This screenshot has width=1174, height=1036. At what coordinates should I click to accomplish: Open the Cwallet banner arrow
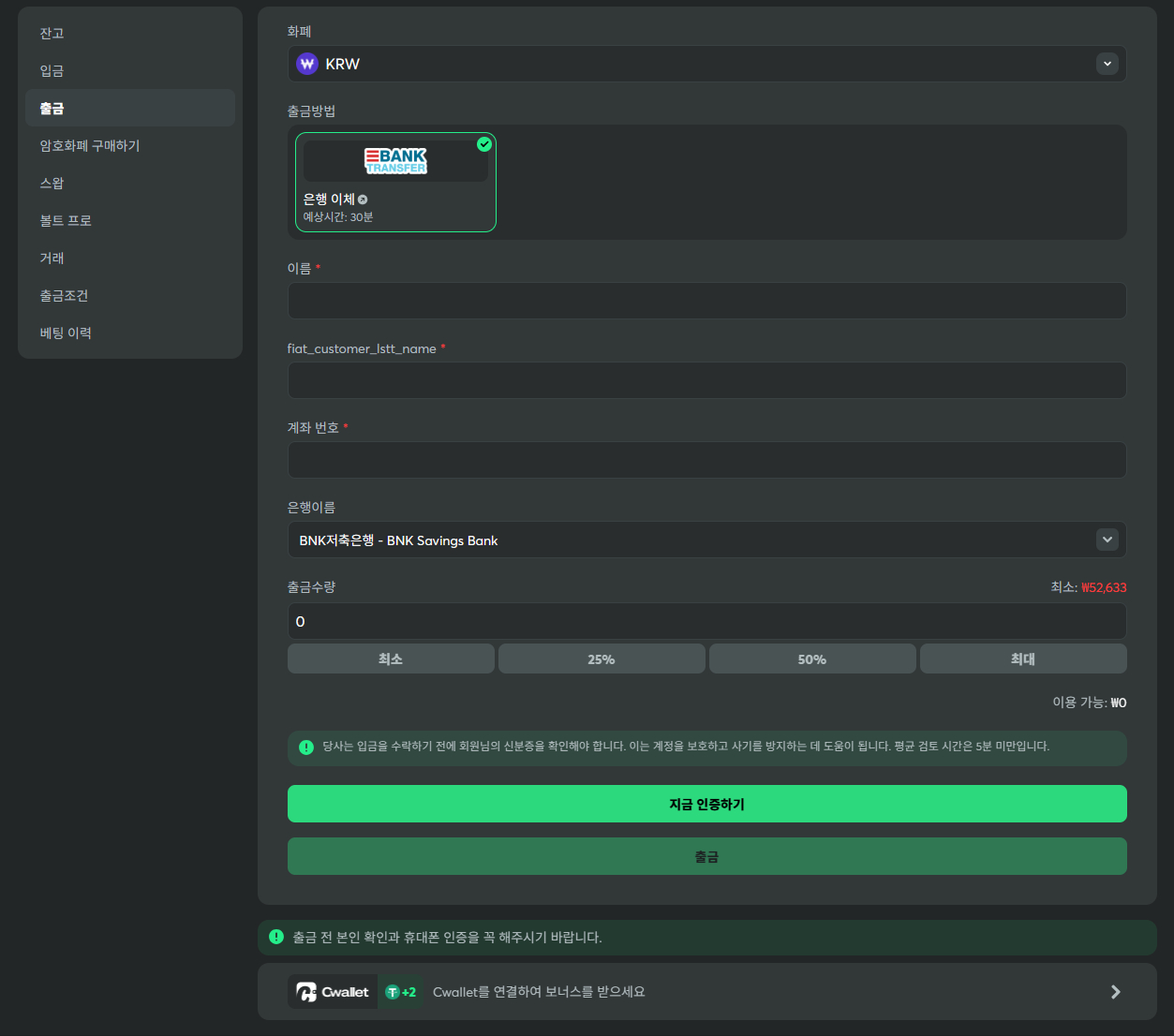tap(1115, 992)
